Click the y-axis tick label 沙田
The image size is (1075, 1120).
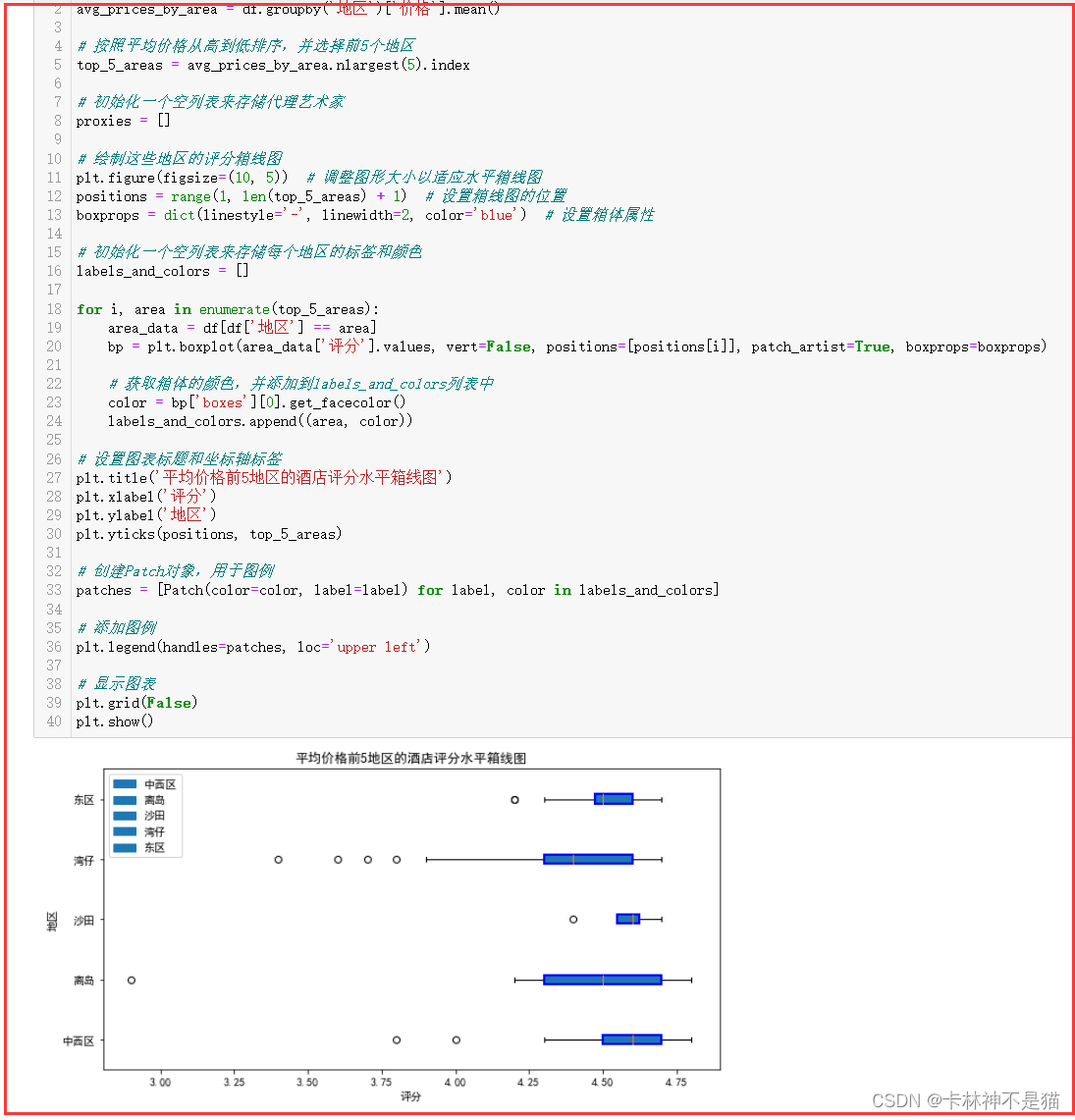[83, 920]
